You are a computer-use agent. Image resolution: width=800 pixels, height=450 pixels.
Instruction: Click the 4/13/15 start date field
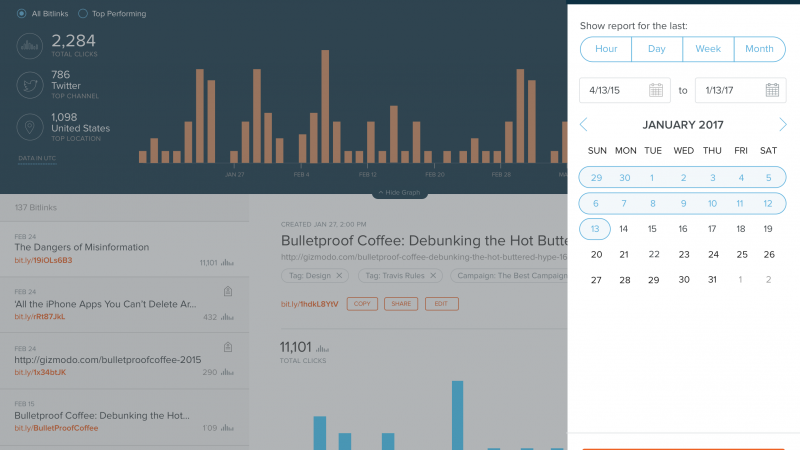(x=625, y=90)
